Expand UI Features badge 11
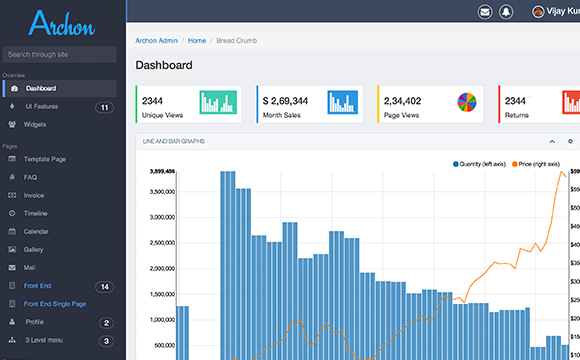580x360 pixels. [104, 107]
